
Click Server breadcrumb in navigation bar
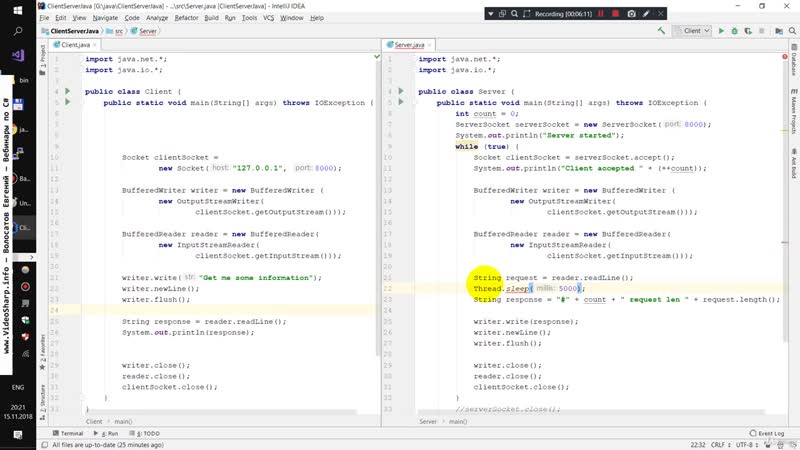pos(144,31)
